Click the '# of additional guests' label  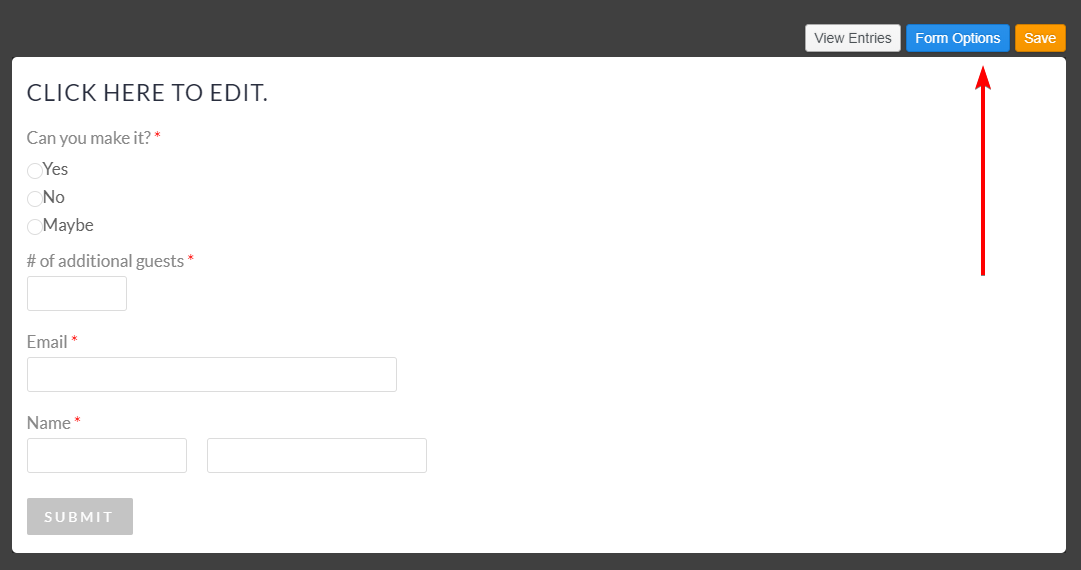105,261
